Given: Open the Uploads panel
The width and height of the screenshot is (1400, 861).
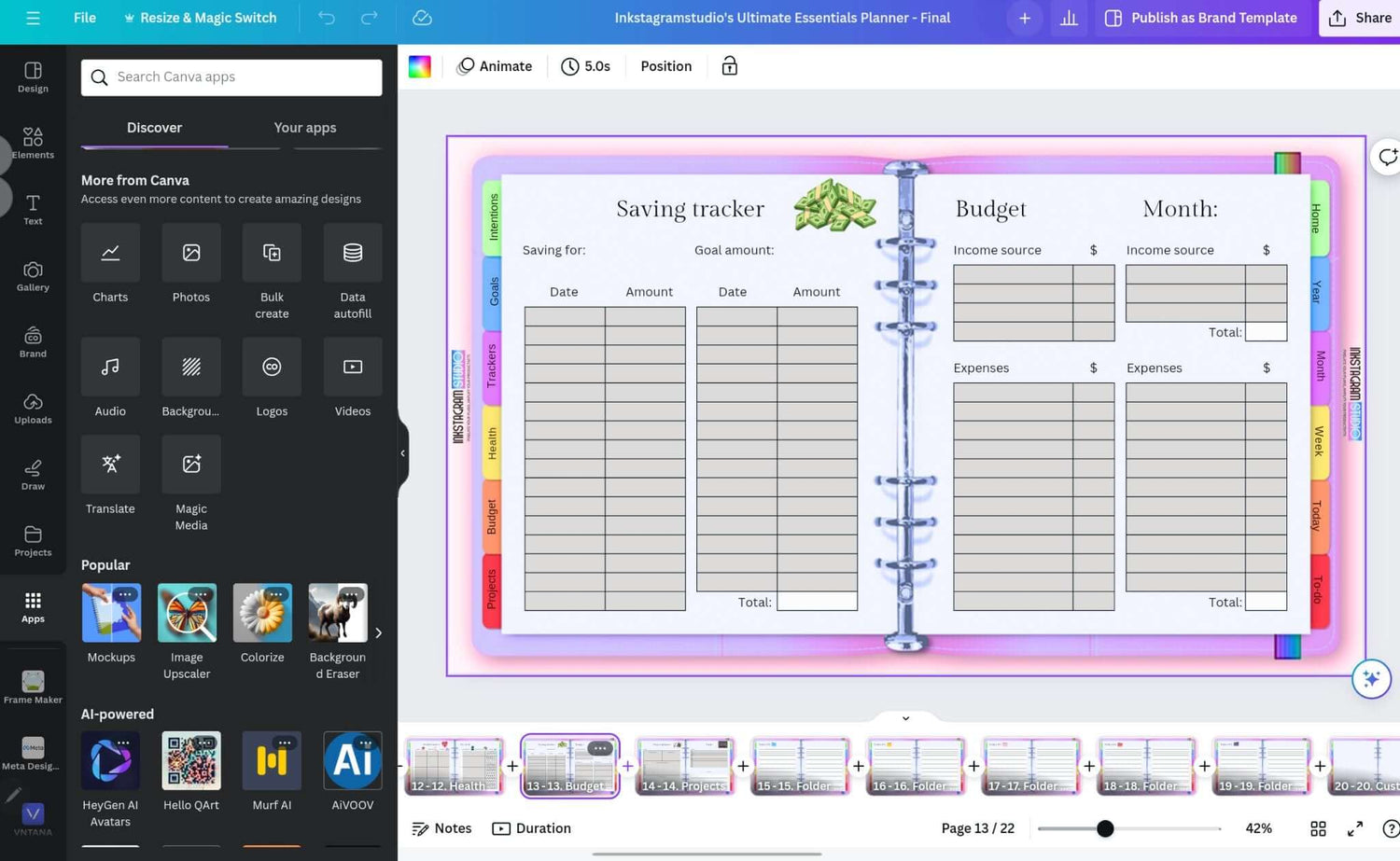Looking at the screenshot, I should point(33,406).
